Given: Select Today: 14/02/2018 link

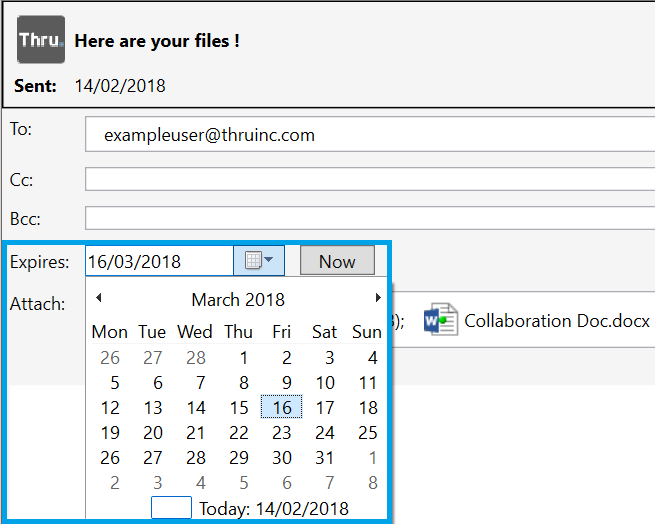Looking at the screenshot, I should coord(274,508).
